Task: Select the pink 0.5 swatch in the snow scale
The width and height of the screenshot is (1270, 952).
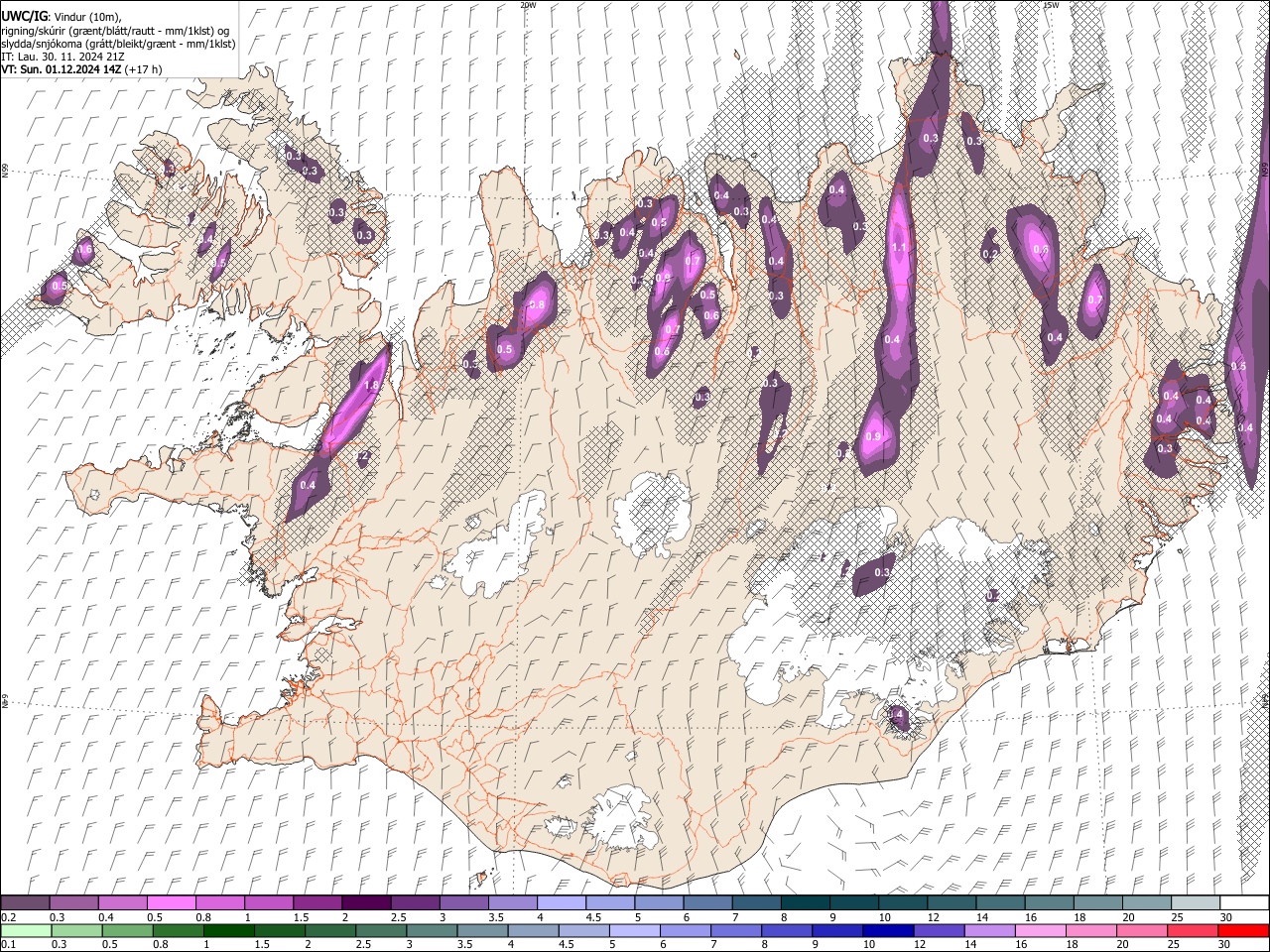Action: tap(172, 902)
